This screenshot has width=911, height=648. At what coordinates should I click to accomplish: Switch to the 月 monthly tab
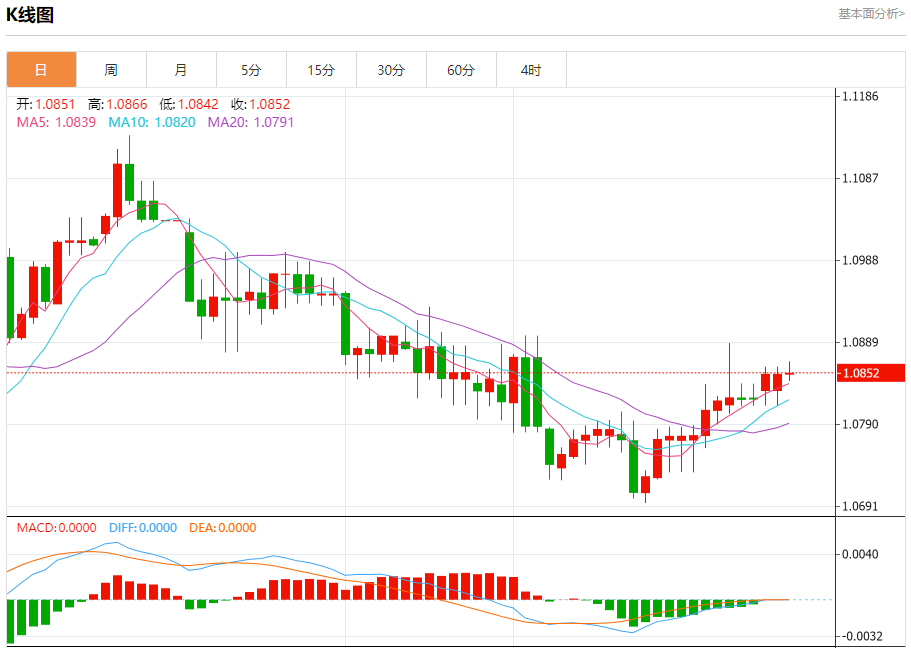181,70
